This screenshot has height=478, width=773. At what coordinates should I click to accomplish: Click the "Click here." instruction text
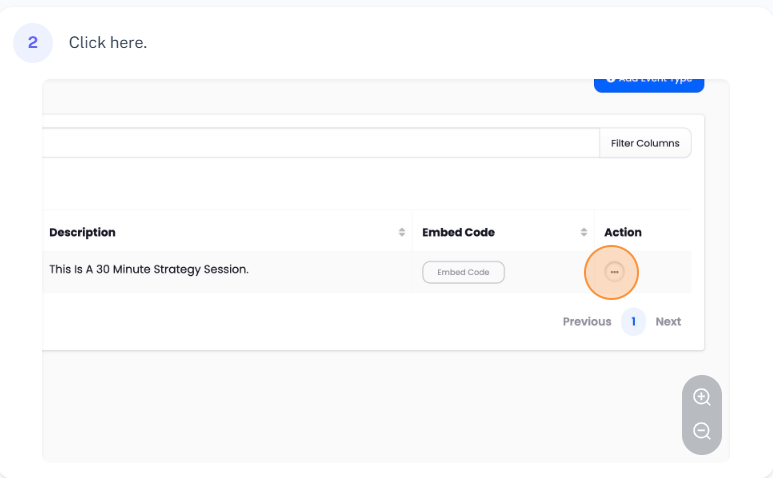point(108,42)
